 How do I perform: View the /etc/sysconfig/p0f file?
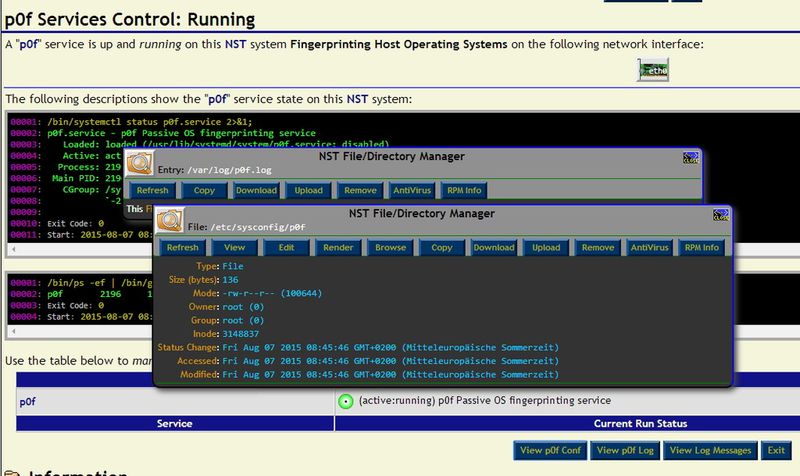[234, 247]
